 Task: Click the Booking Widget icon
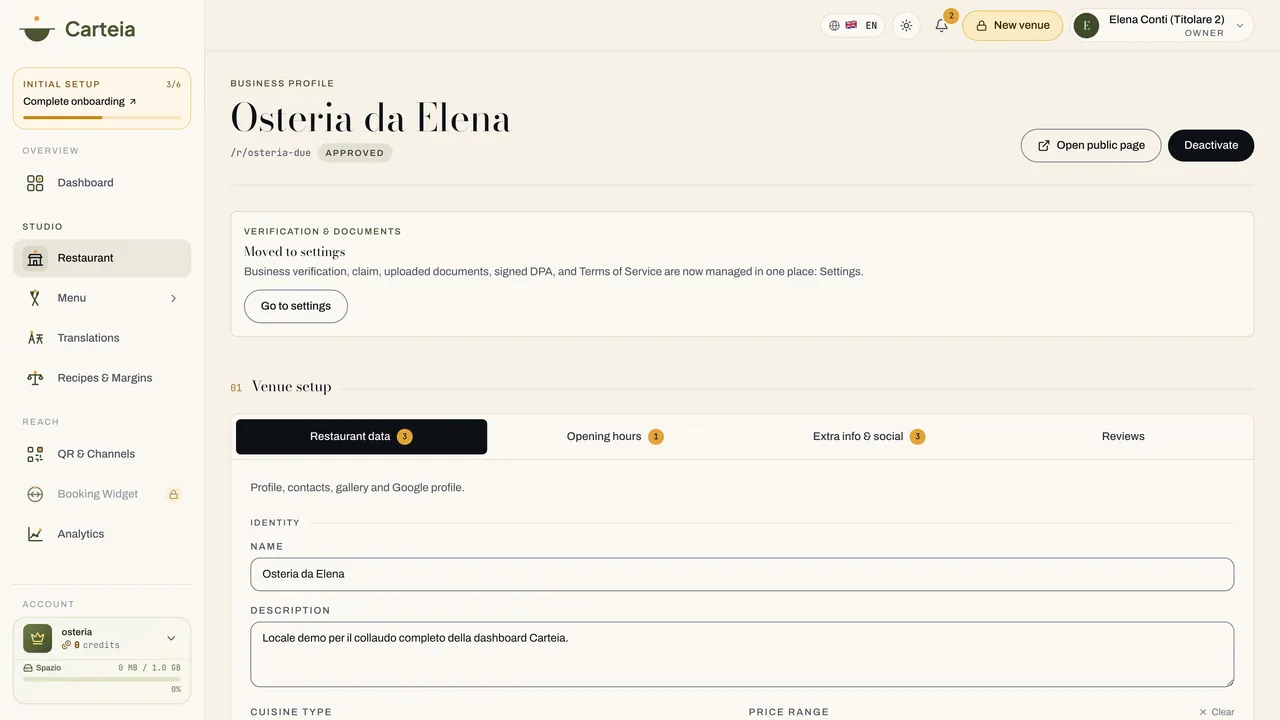(x=35, y=494)
